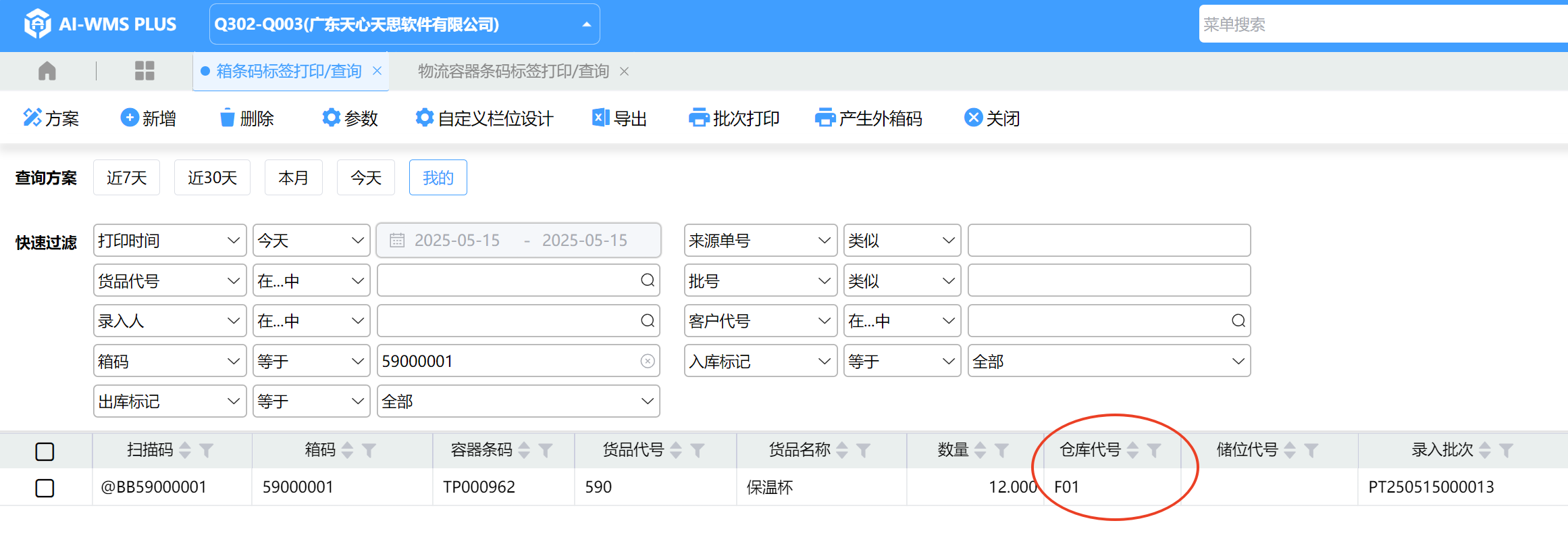Filter the 录入批次 column
The image size is (1568, 546).
point(1506,450)
